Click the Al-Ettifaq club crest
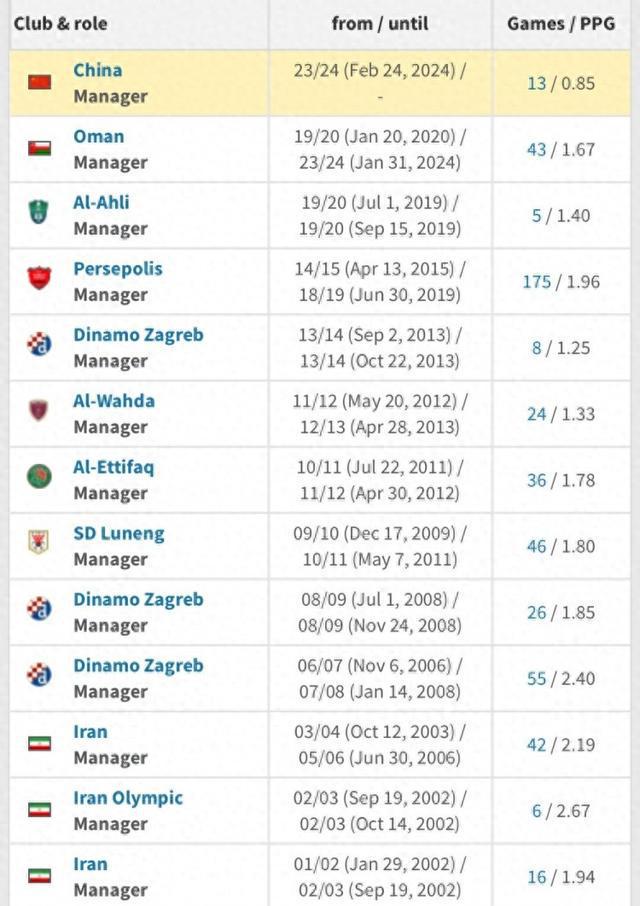640x906 pixels. [39, 478]
